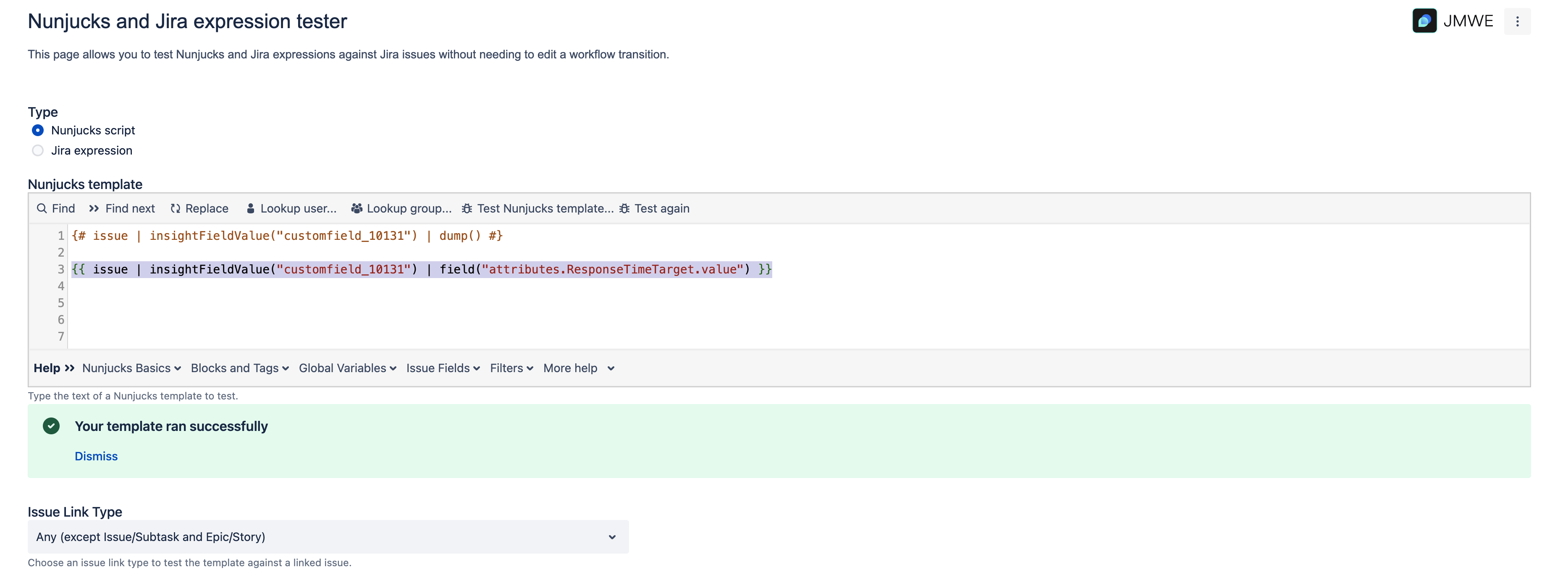Click the Find toolbar label
The image size is (1568, 583).
pos(63,209)
